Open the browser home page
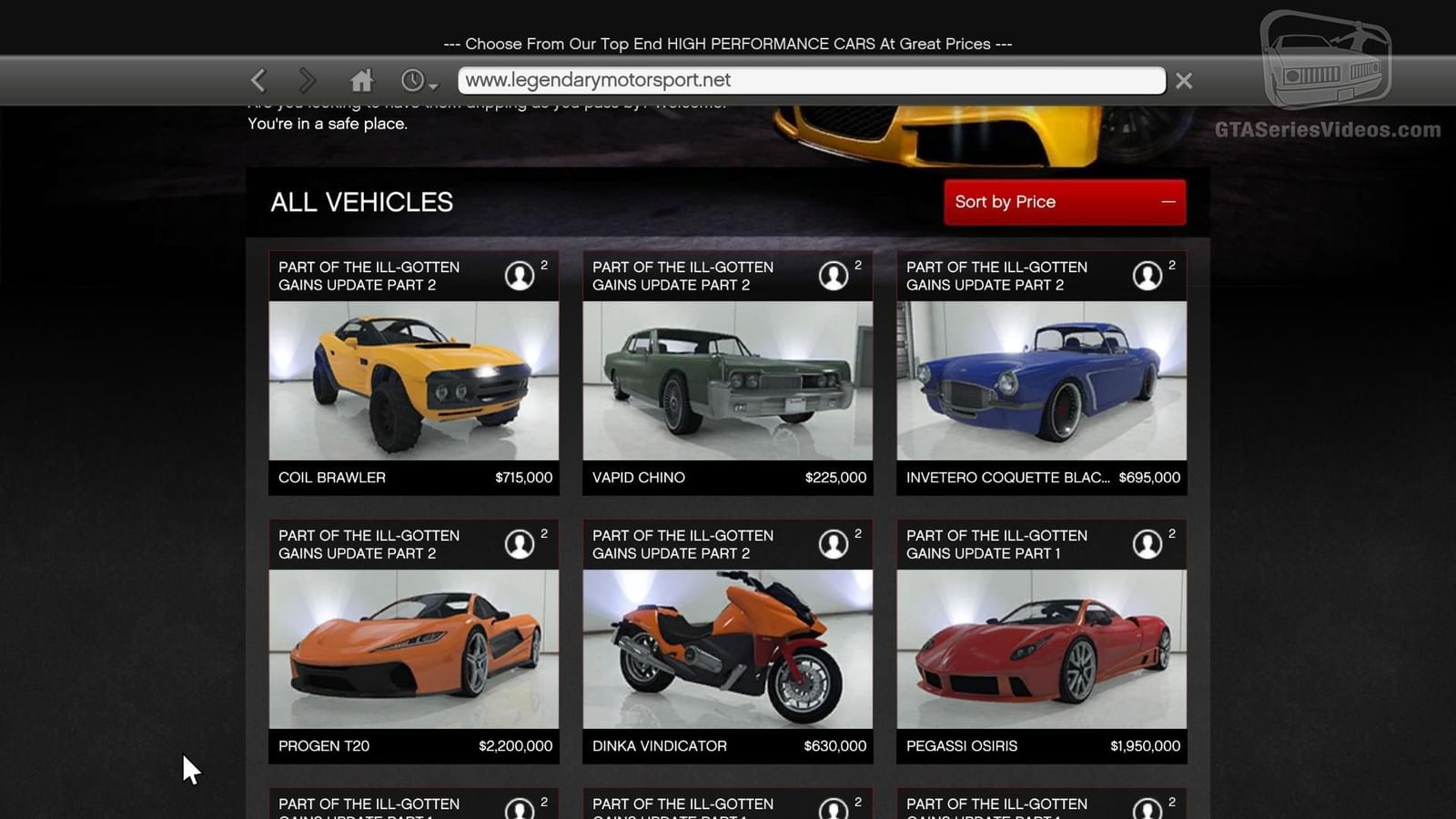Image resolution: width=1456 pixels, height=819 pixels. pos(361,80)
